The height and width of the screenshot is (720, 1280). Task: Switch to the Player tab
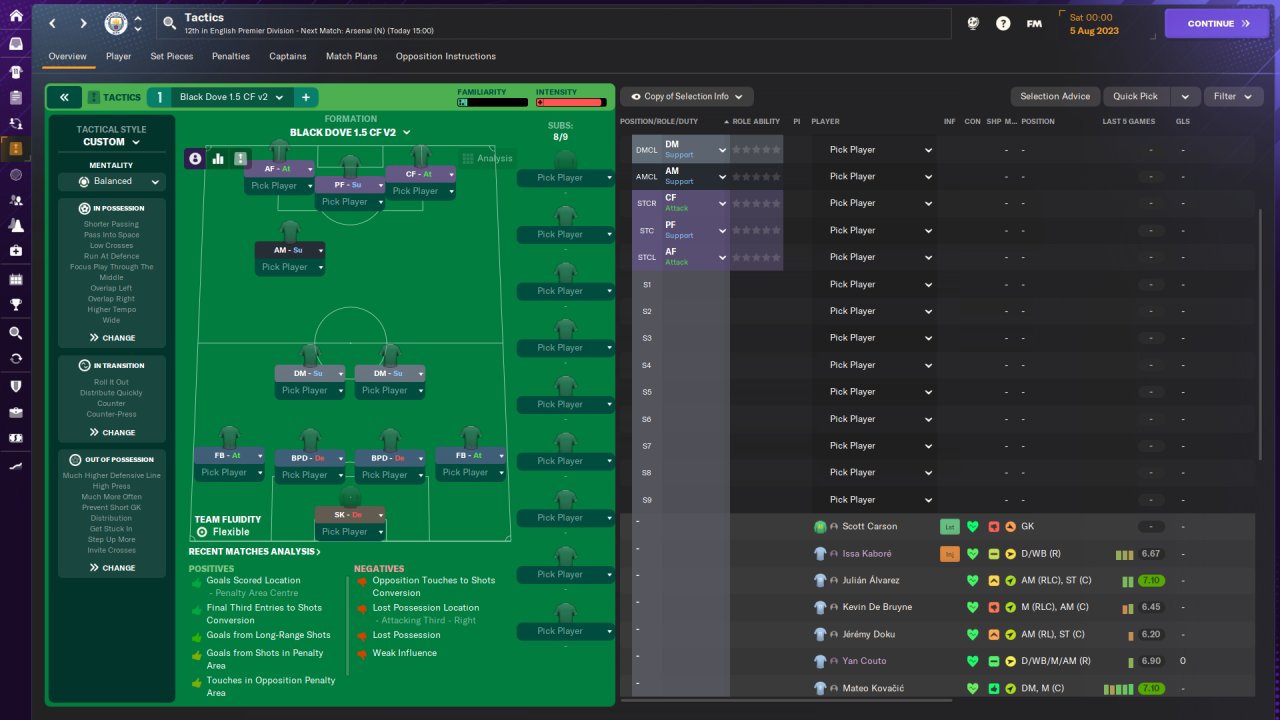click(x=118, y=56)
